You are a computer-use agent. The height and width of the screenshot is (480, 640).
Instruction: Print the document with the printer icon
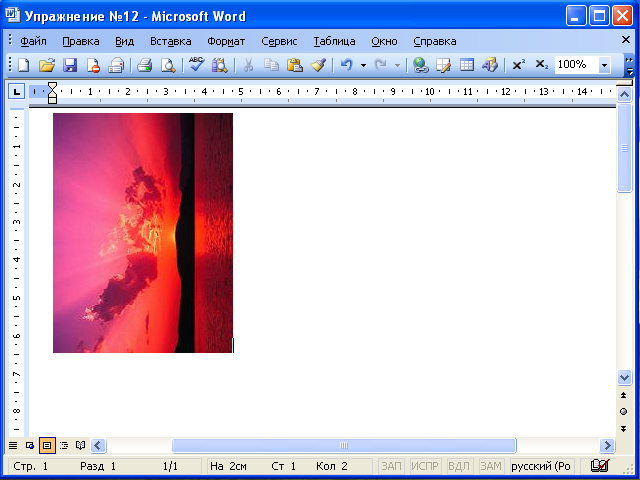tap(144, 64)
